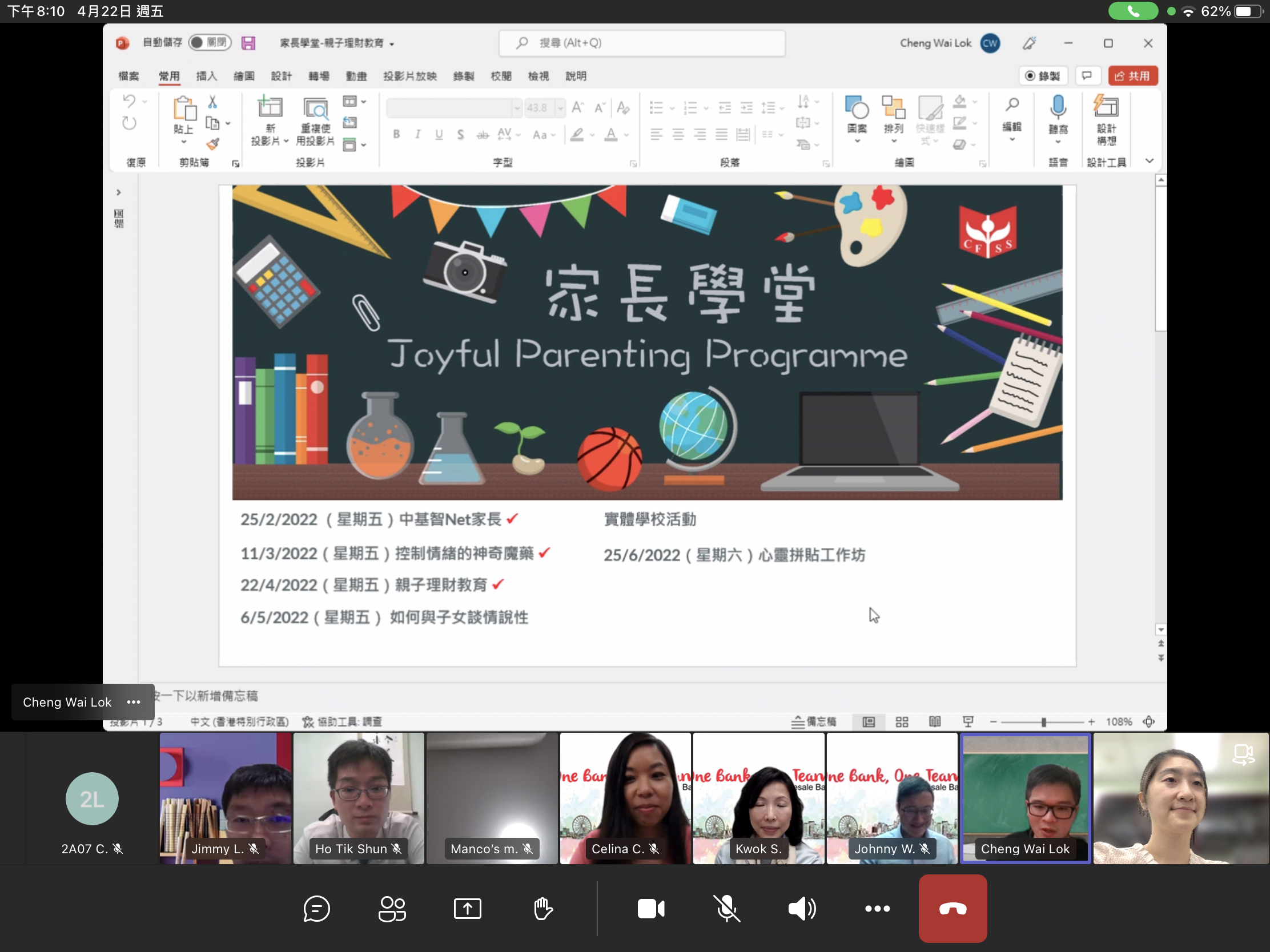
Task: Raise hand in the meeting
Action: (x=542, y=909)
